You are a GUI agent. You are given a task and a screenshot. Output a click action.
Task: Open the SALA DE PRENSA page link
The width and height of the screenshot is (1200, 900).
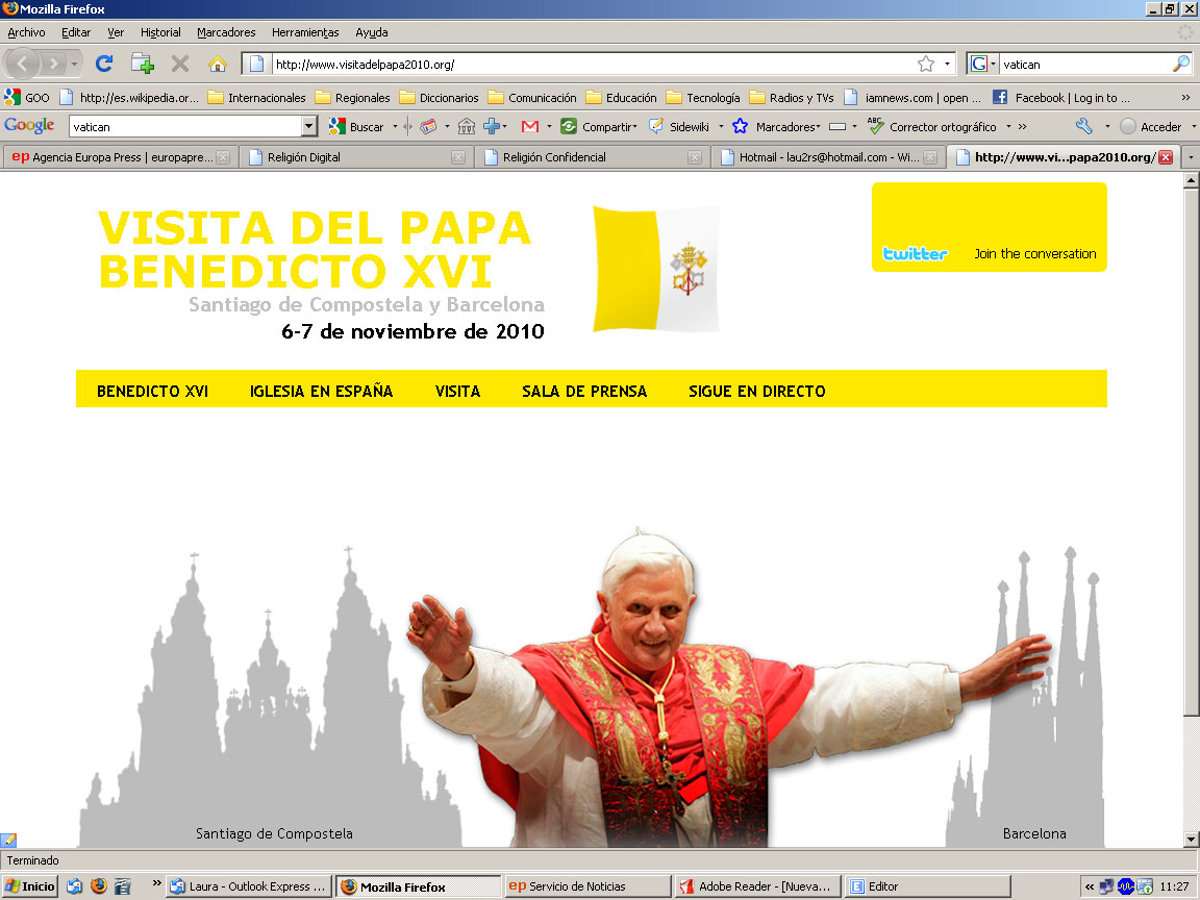(x=584, y=391)
